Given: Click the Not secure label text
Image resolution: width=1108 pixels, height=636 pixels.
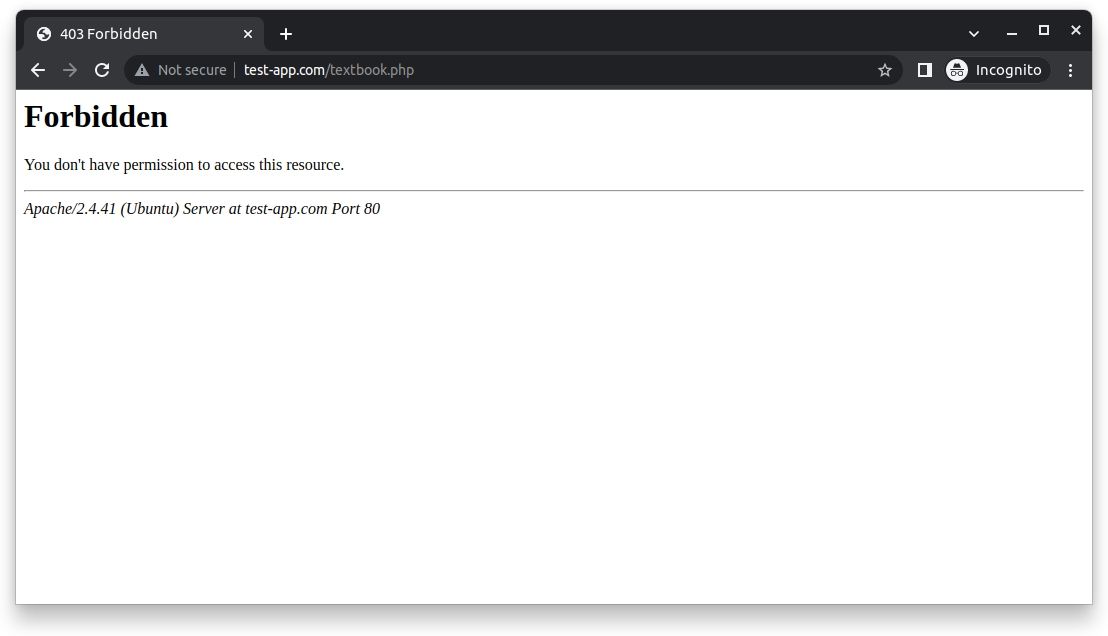Looking at the screenshot, I should pos(190,70).
